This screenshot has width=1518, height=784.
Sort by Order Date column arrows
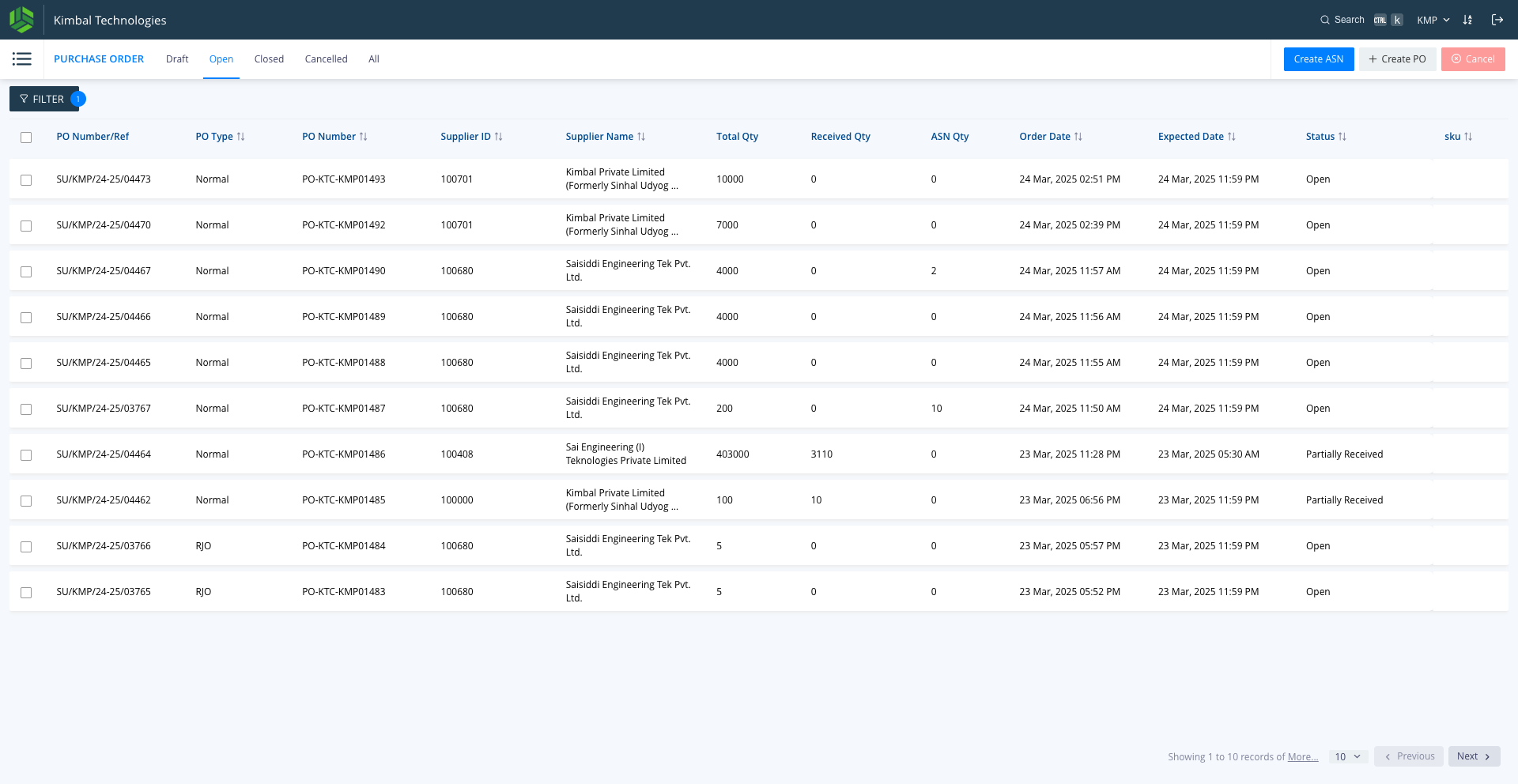tap(1078, 137)
